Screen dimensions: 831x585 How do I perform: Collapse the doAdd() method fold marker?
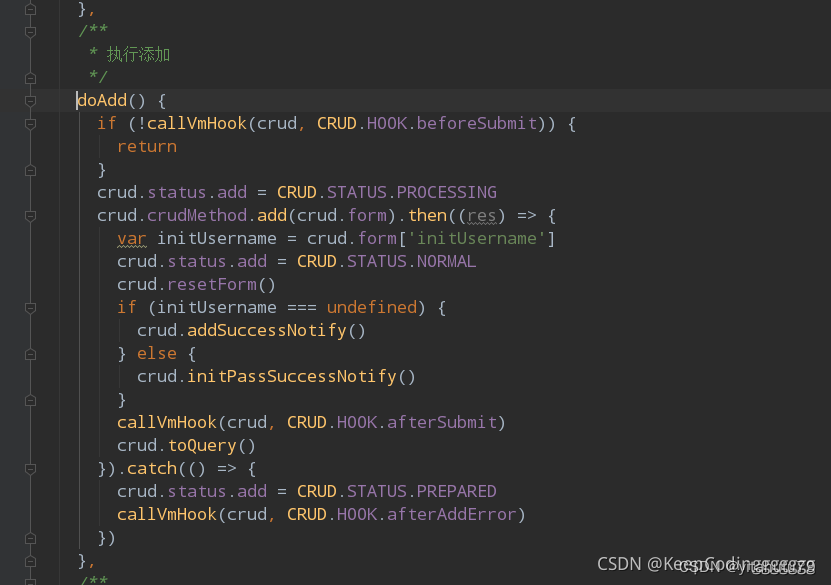[30, 100]
